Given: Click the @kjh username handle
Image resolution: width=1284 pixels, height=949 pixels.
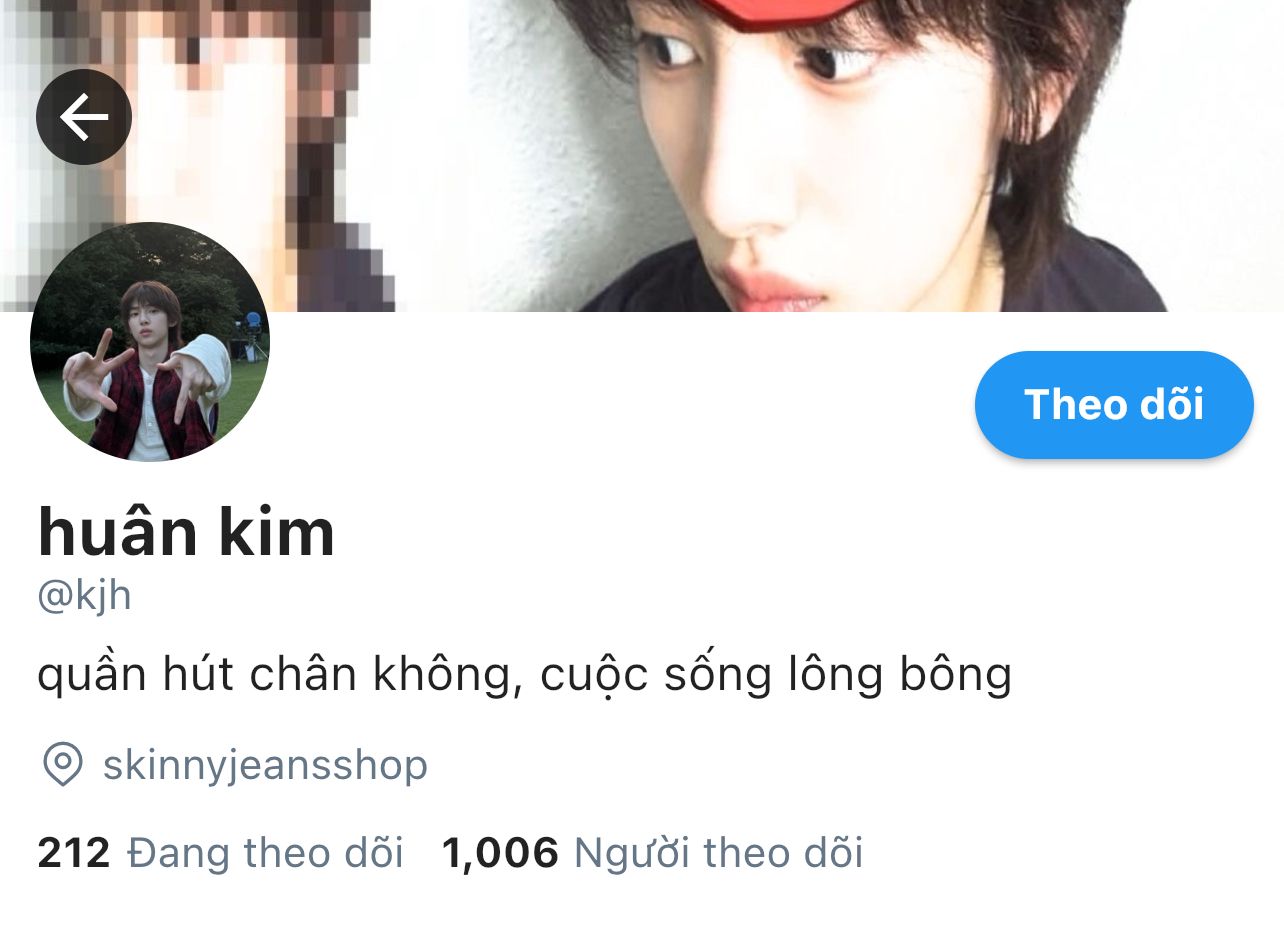Looking at the screenshot, I should [x=84, y=596].
